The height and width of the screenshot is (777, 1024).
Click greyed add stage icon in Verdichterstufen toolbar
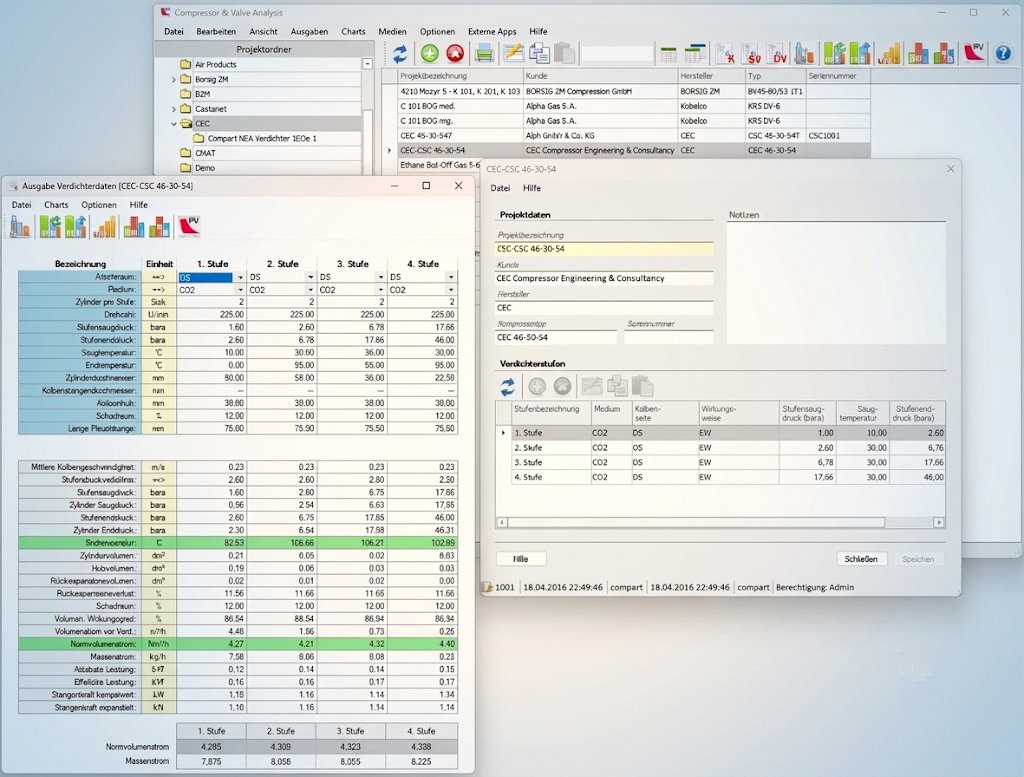click(537, 387)
